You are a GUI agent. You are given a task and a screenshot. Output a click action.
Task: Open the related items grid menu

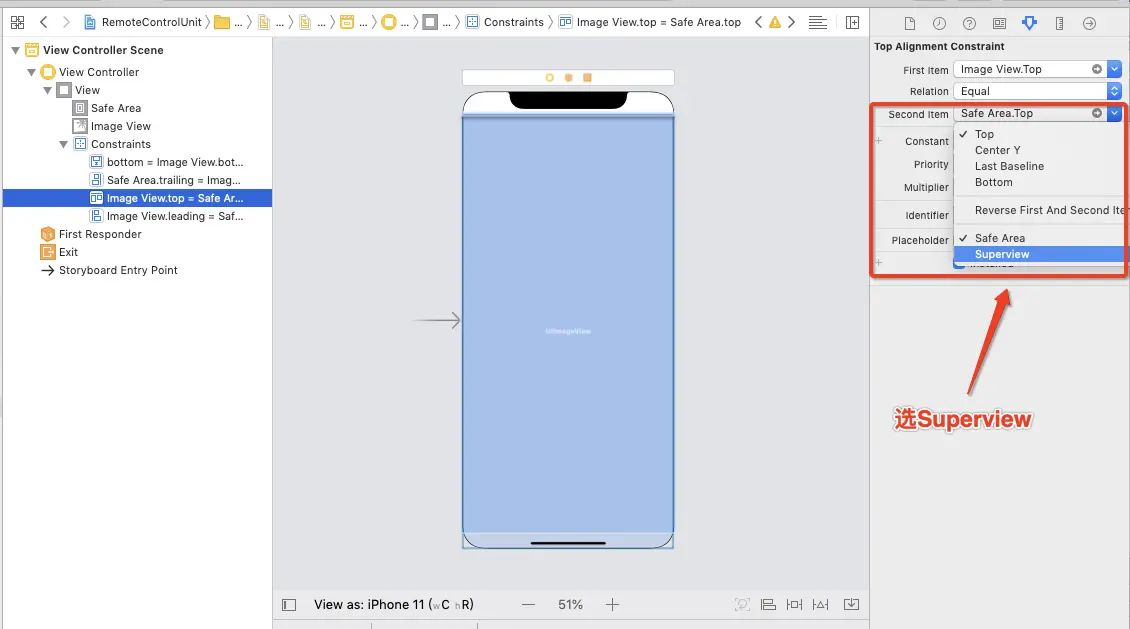coord(17,22)
